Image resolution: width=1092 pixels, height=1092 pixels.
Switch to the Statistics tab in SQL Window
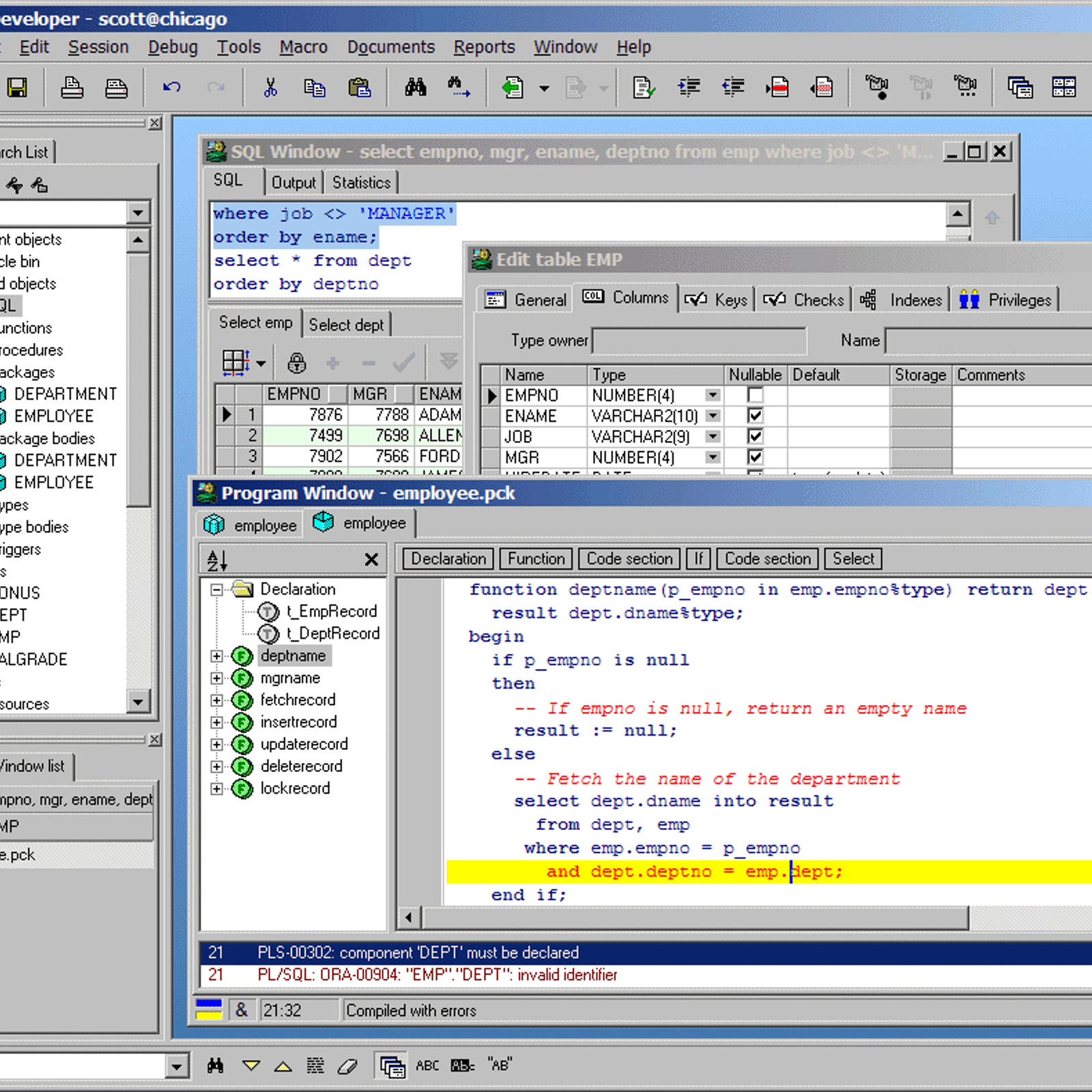click(x=361, y=182)
